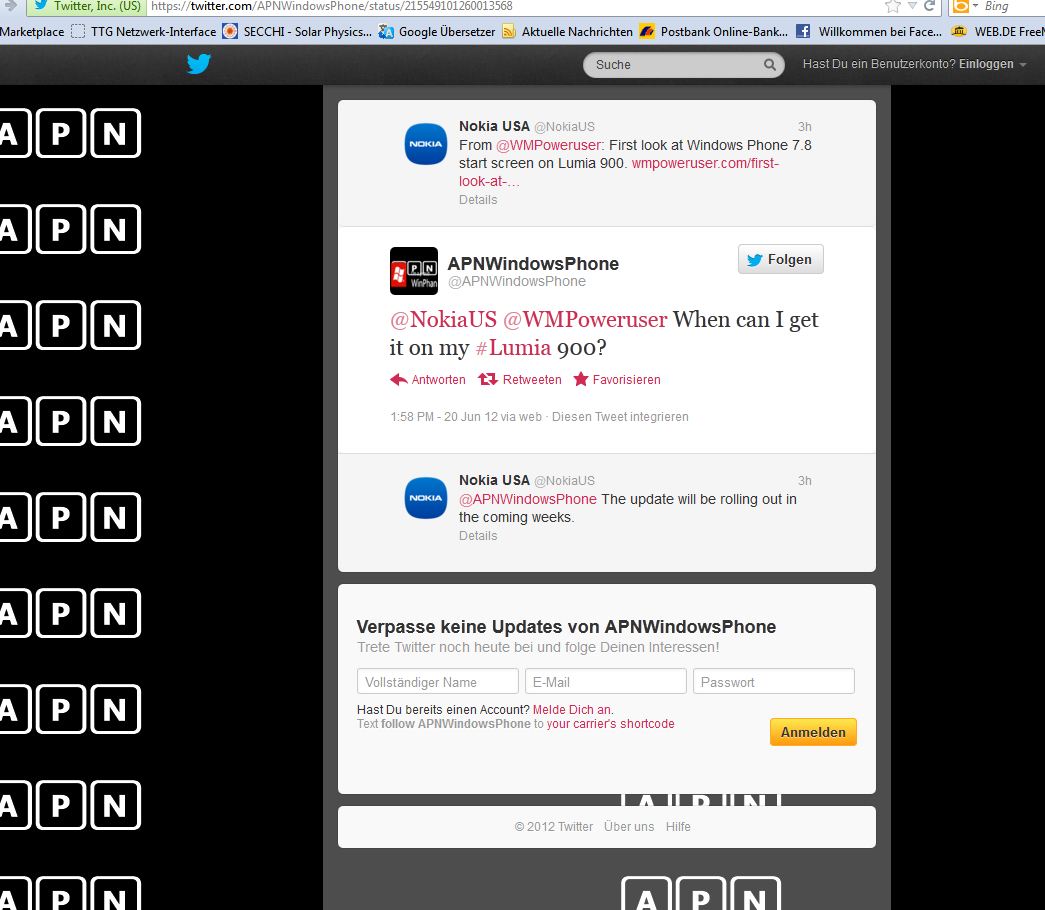The height and width of the screenshot is (910, 1045).
Task: Click Nokia USA name in first tweet
Action: 495,126
